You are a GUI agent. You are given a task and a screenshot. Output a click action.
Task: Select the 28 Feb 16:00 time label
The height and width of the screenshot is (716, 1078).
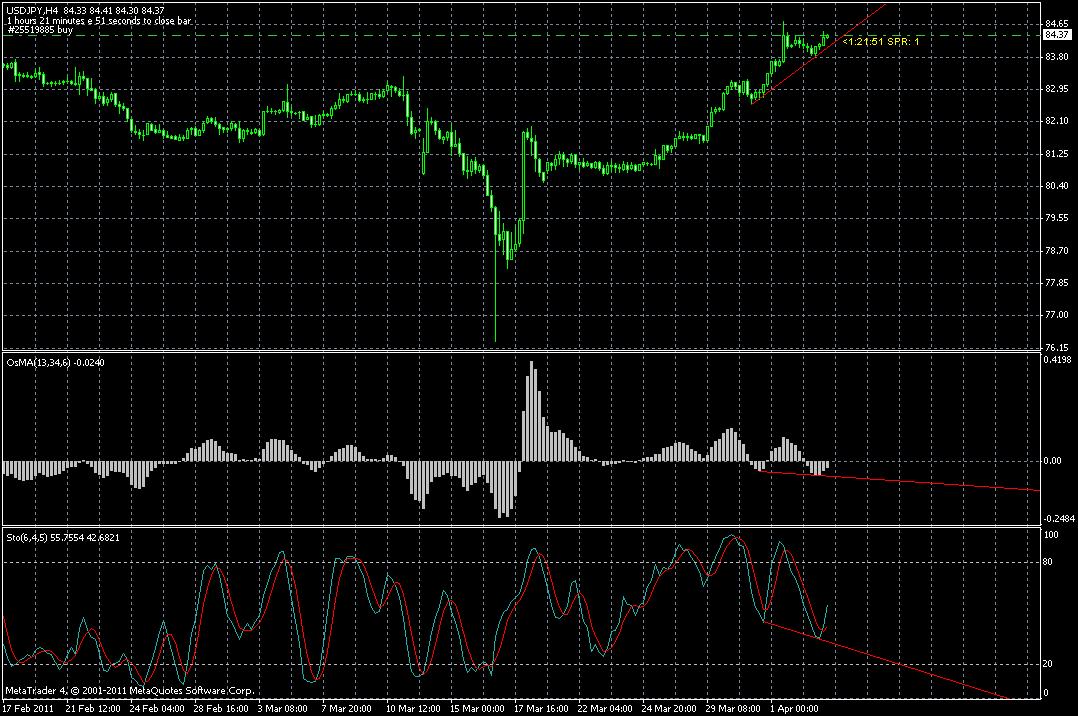coord(221,708)
